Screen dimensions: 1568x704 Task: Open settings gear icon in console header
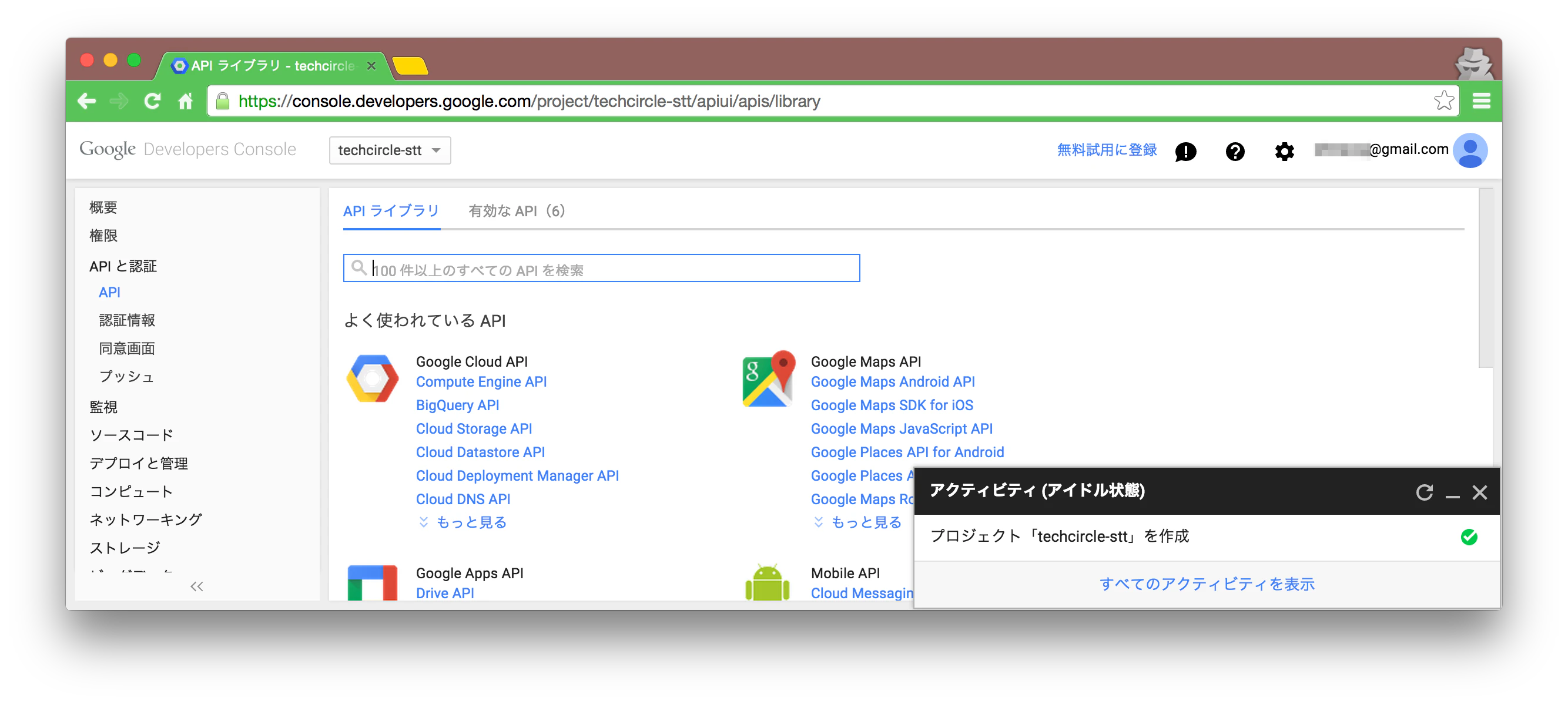[1284, 151]
